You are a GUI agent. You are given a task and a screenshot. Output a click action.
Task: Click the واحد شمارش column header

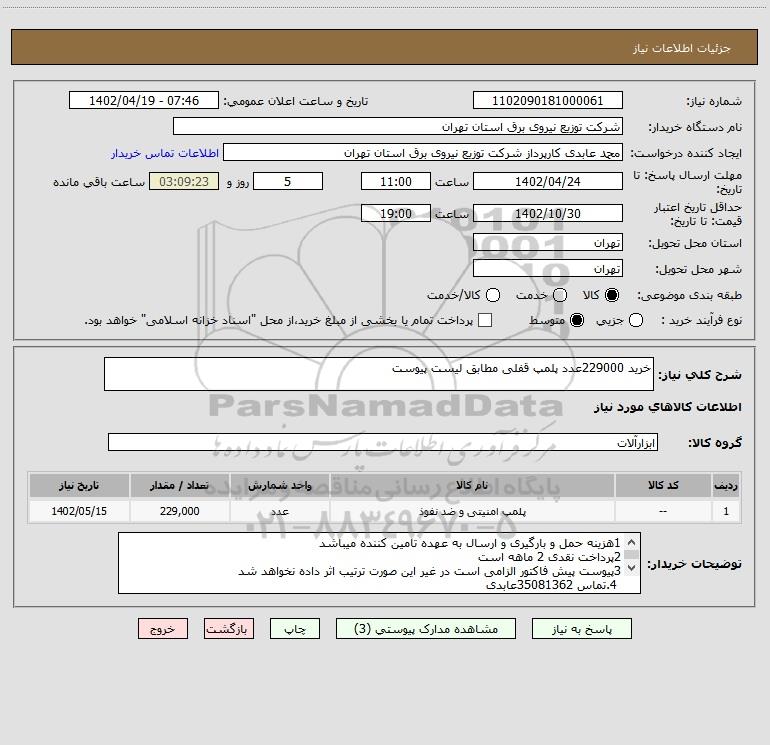[279, 485]
